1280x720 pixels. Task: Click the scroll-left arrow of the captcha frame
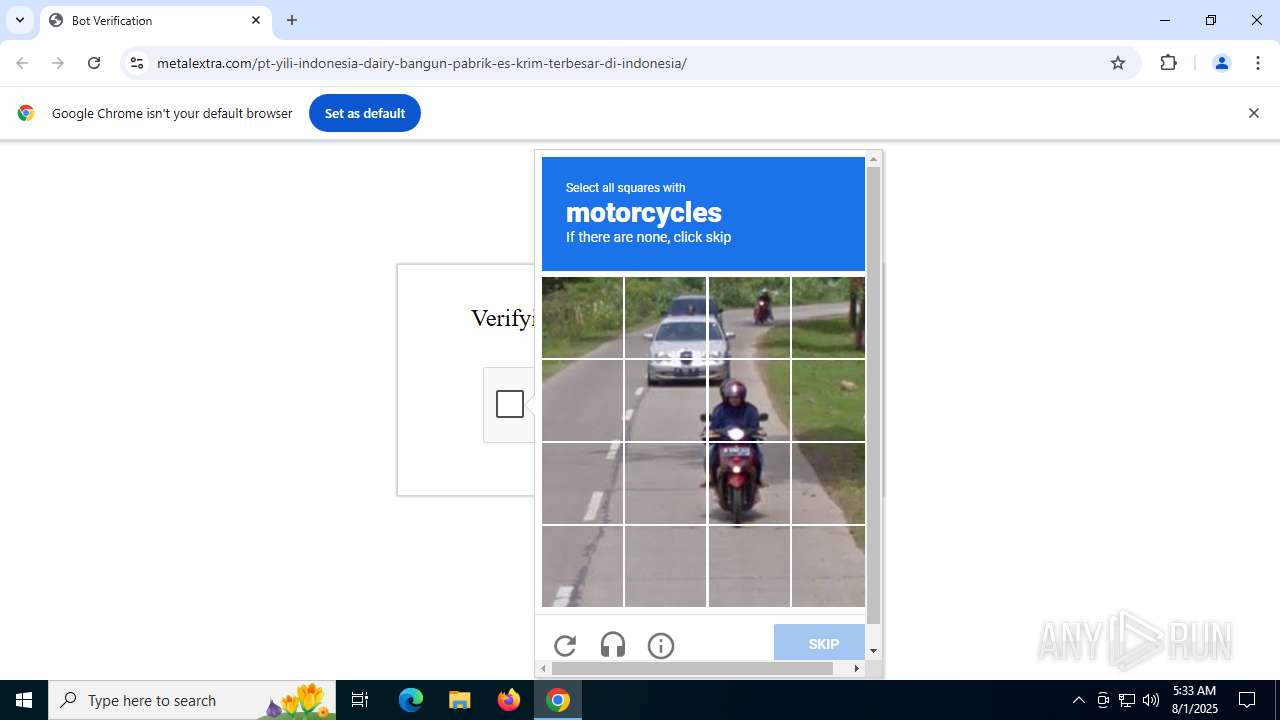pyautogui.click(x=543, y=668)
